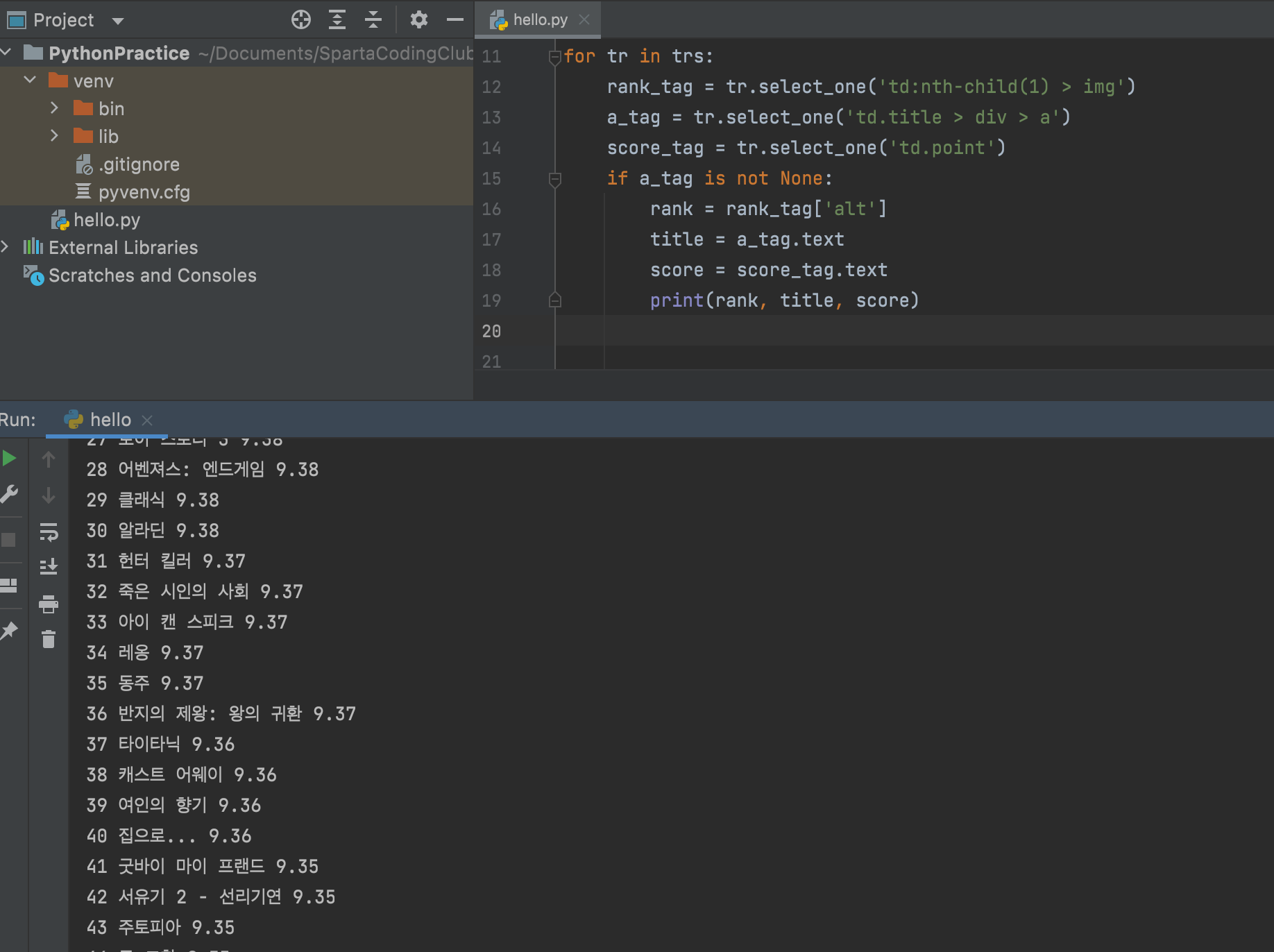Screen dimensions: 1274x952
Task: Click the Project panel window icon
Action: click(x=17, y=20)
